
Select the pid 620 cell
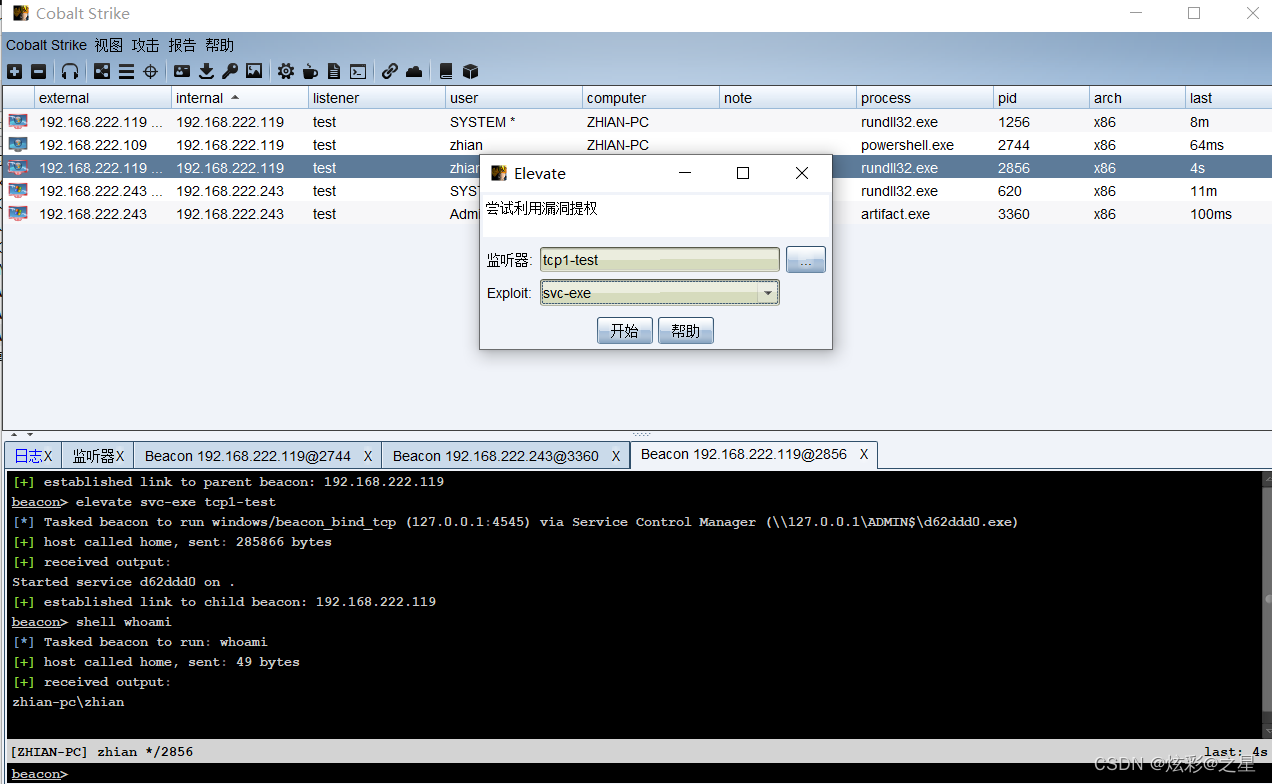tap(1042, 191)
